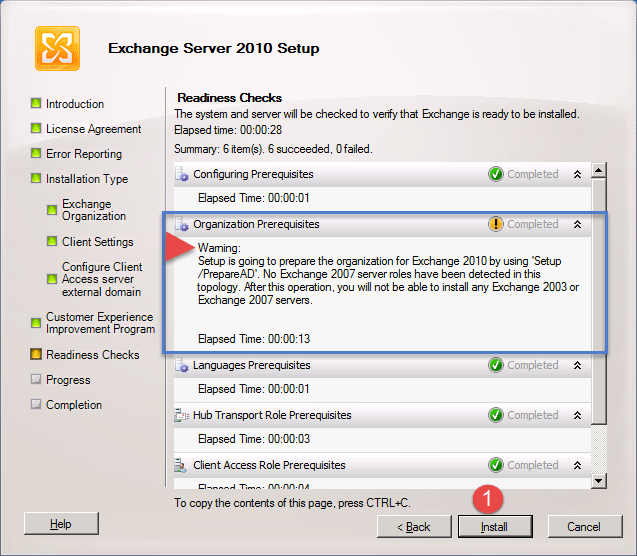Screen dimensions: 637x556
Task: Click the green License Agreement step indicator
Action: 36,128
